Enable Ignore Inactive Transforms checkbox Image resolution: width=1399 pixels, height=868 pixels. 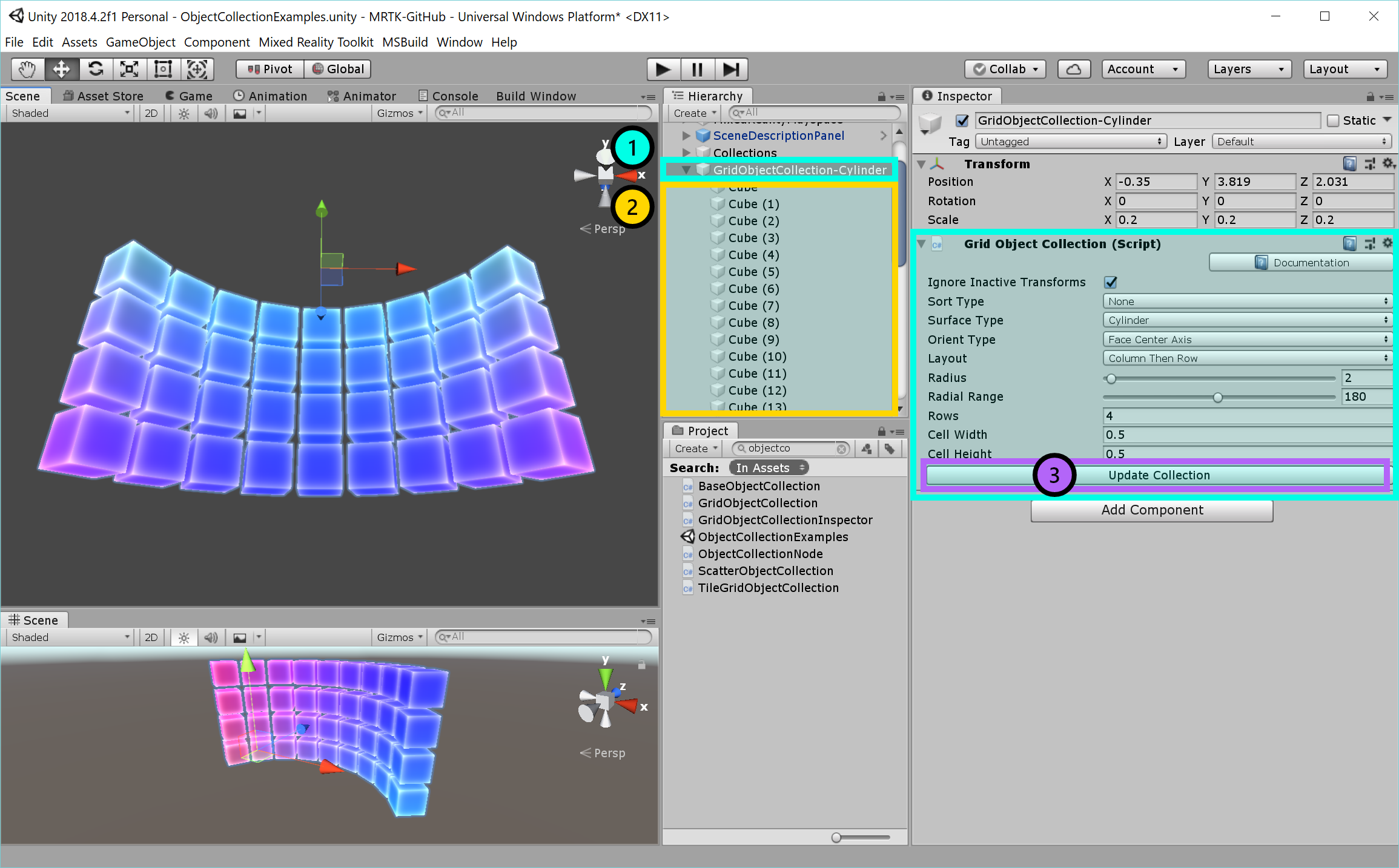coord(1109,282)
